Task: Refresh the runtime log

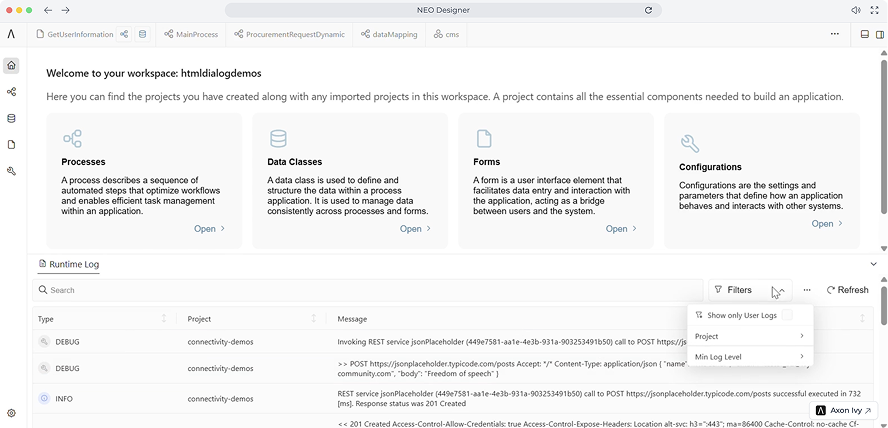Action: click(847, 290)
